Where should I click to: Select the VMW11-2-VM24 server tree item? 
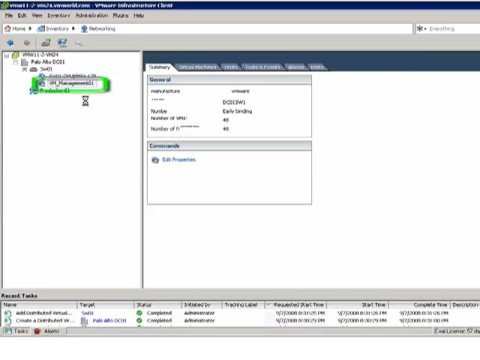click(40, 54)
